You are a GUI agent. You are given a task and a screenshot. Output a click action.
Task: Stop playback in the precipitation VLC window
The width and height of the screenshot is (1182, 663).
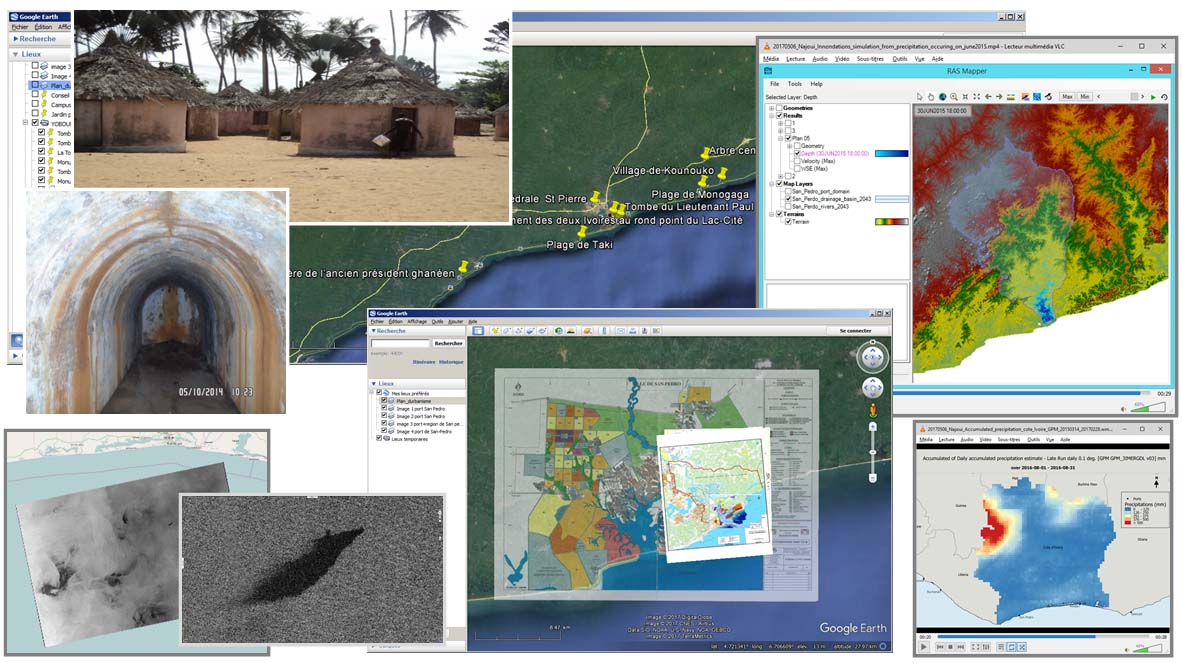(x=951, y=646)
